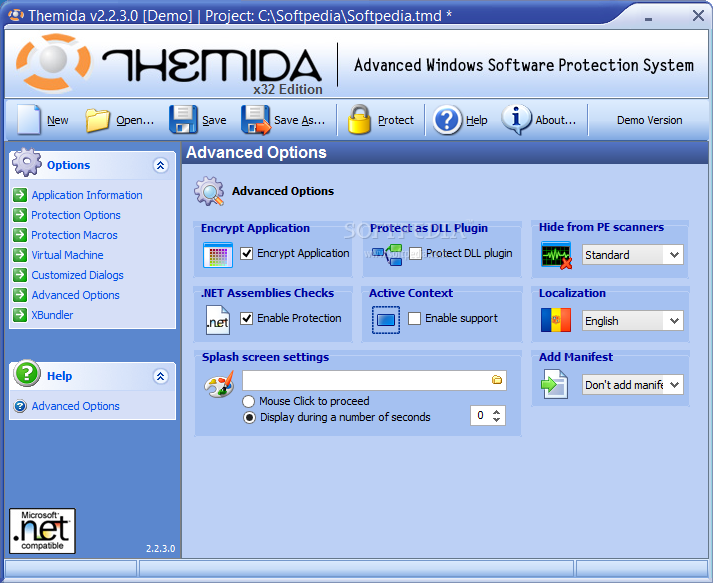Click the Protect toolbar label
Viewport: 713px width, 583px height.
396,120
